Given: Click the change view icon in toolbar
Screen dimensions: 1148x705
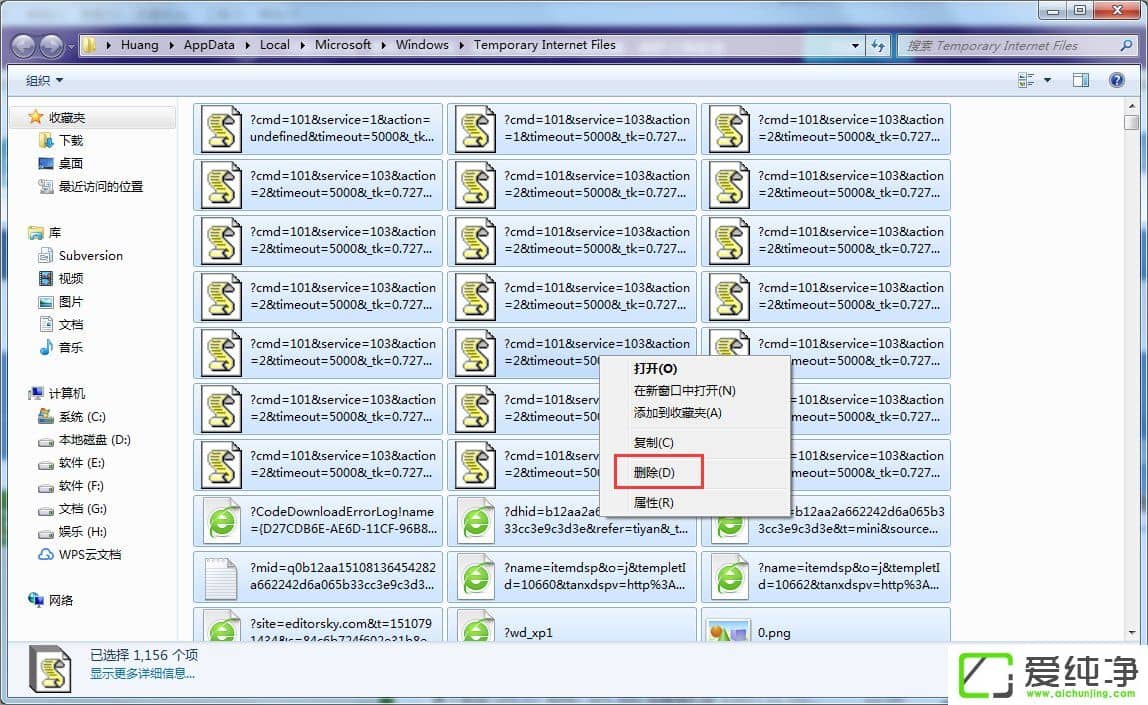Looking at the screenshot, I should click(1026, 80).
